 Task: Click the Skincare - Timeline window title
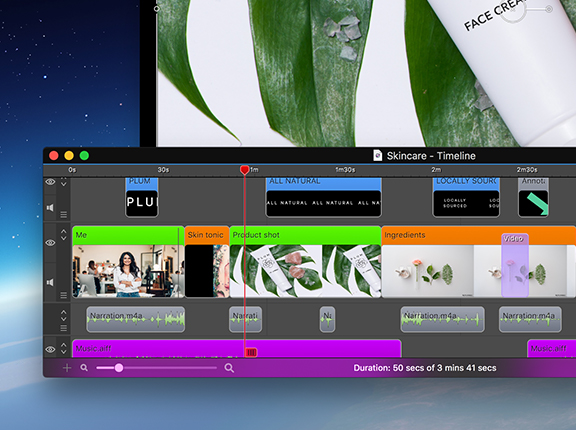click(x=431, y=156)
